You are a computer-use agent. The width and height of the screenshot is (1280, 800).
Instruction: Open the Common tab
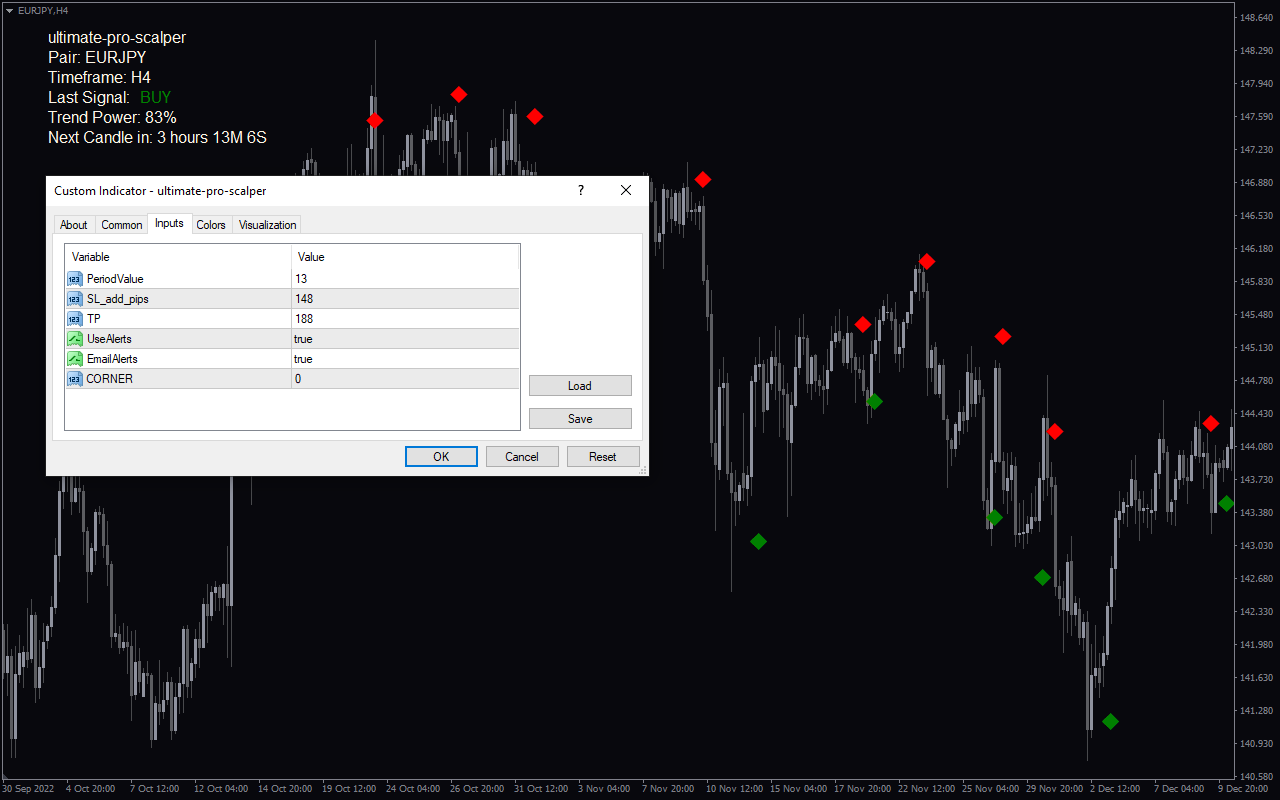coord(122,225)
